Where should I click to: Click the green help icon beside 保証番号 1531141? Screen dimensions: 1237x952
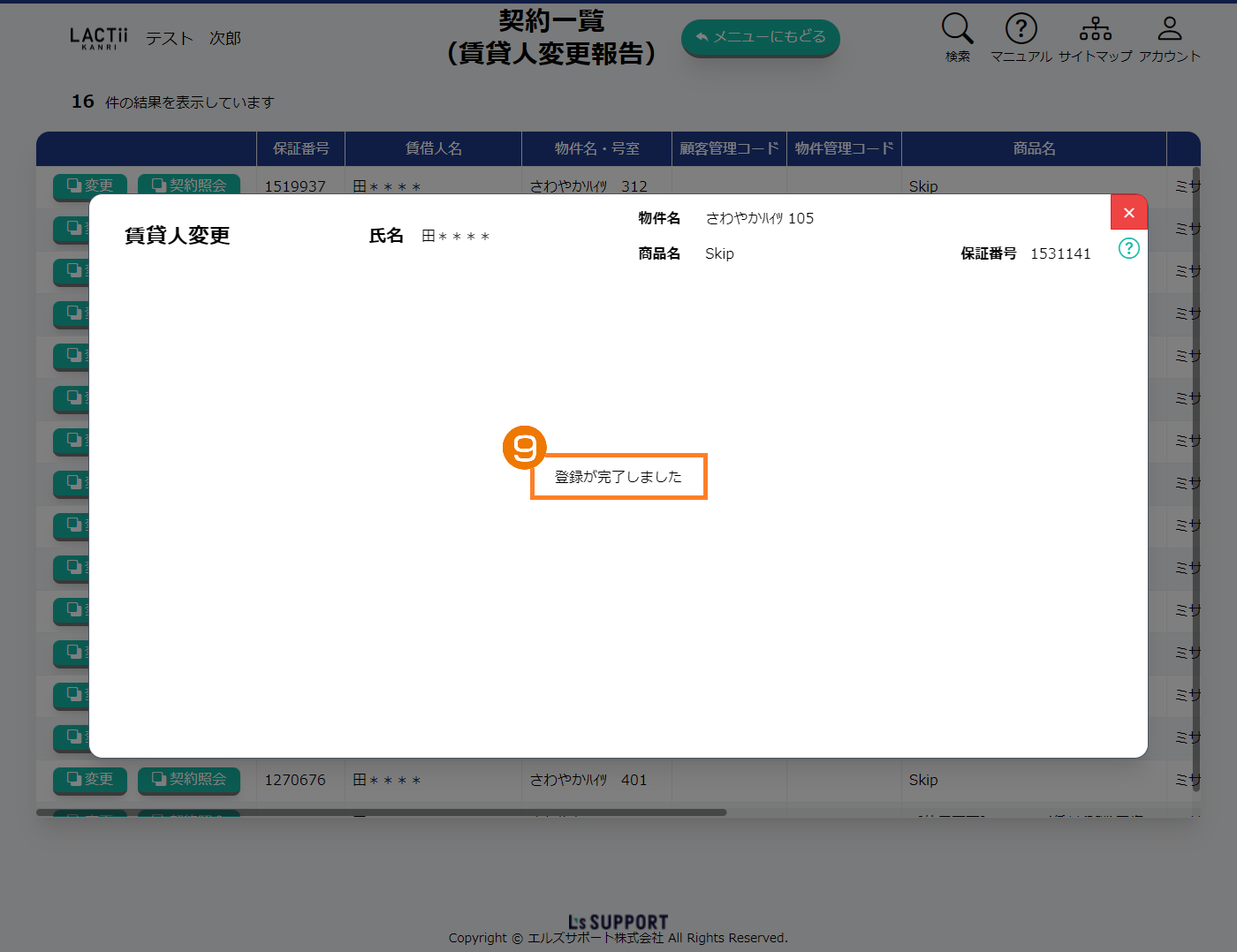1128,248
